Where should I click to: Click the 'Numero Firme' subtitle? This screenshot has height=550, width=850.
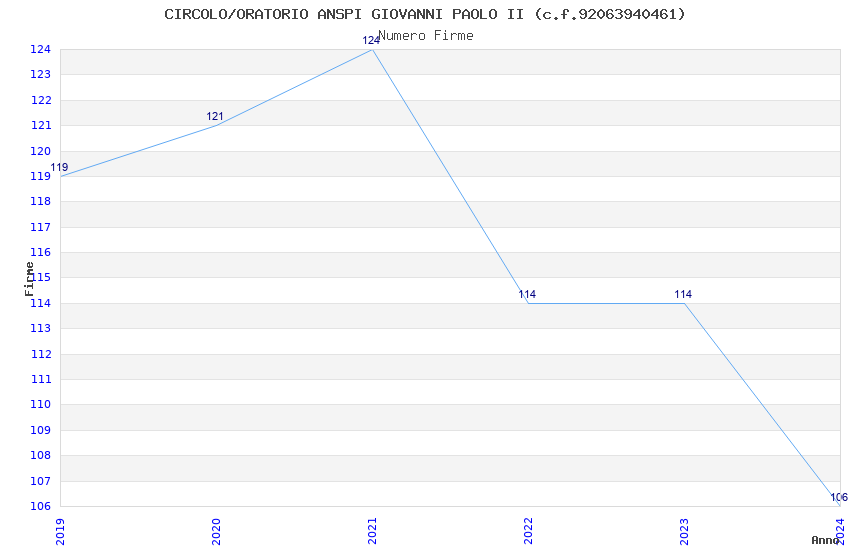[x=426, y=36]
